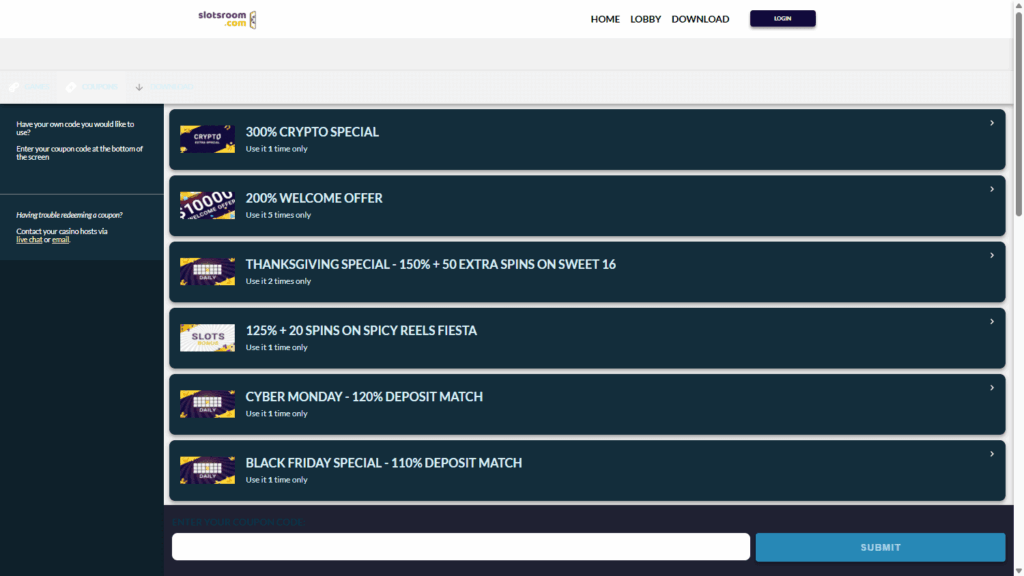Viewport: 1024px width, 576px height.
Task: Expand the 200% Welcome Offer chevron
Action: tap(991, 189)
